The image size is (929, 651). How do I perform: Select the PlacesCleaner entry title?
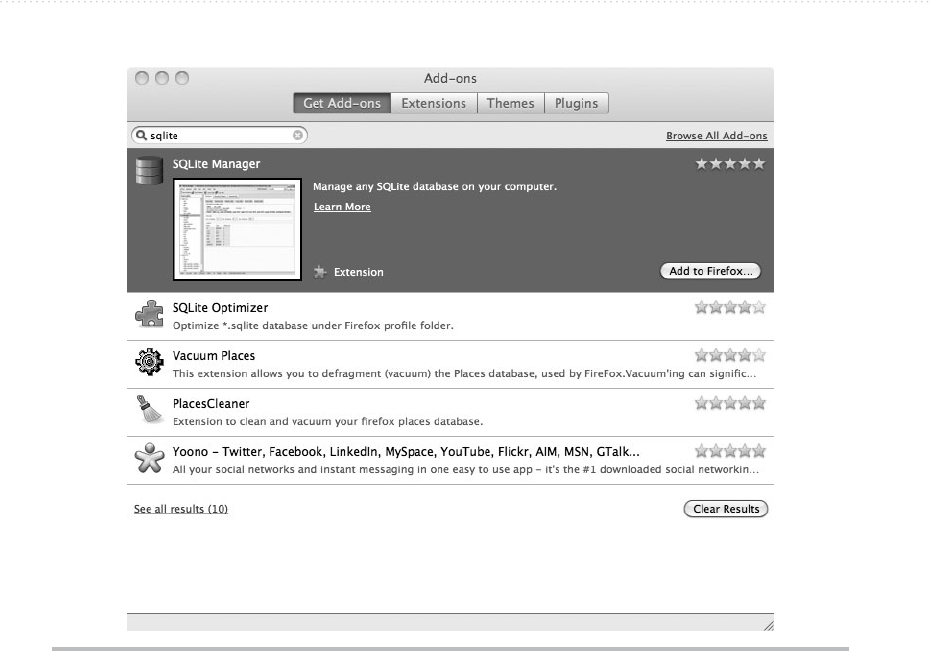(211, 403)
